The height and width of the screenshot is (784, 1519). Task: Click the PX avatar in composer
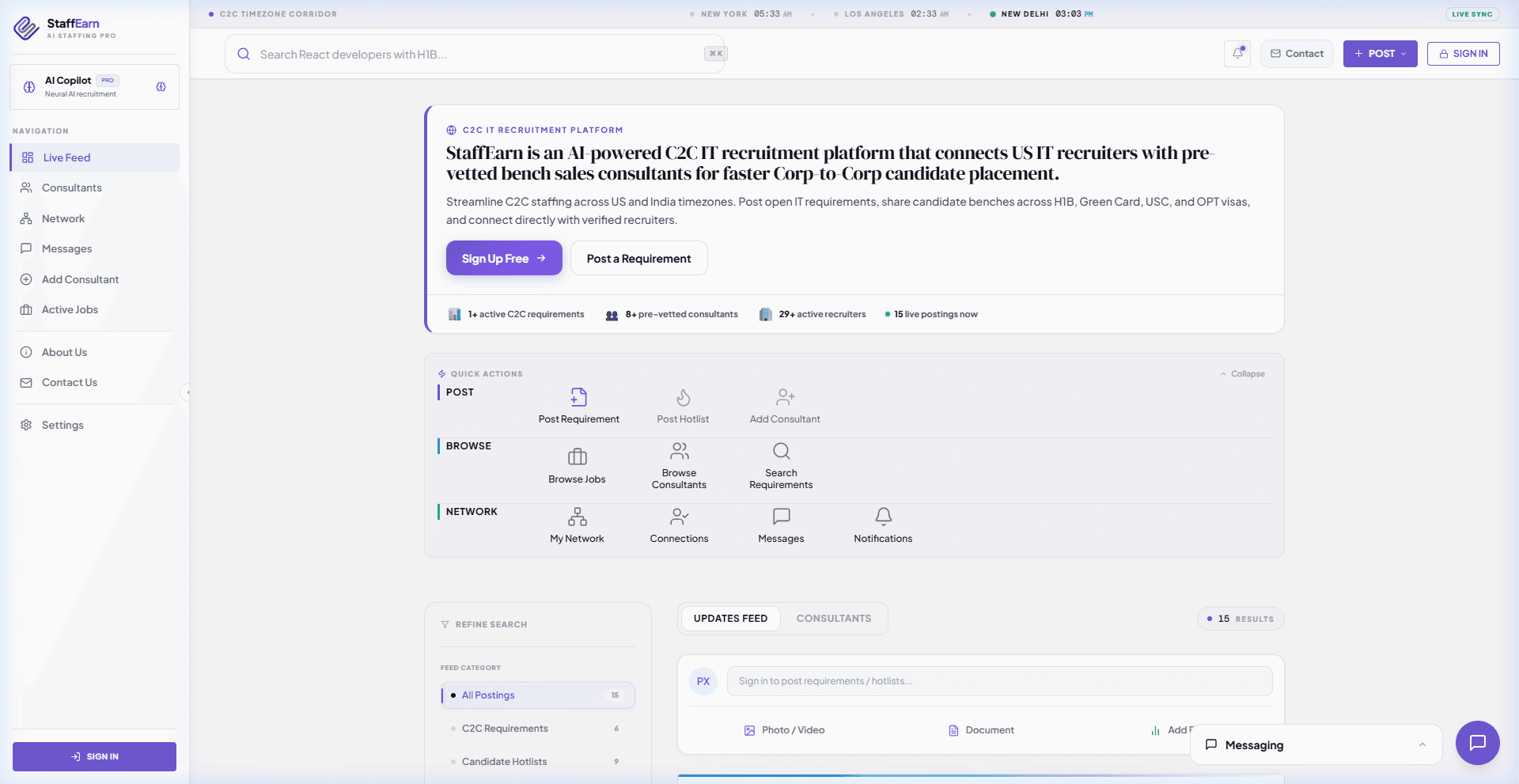pyautogui.click(x=703, y=681)
